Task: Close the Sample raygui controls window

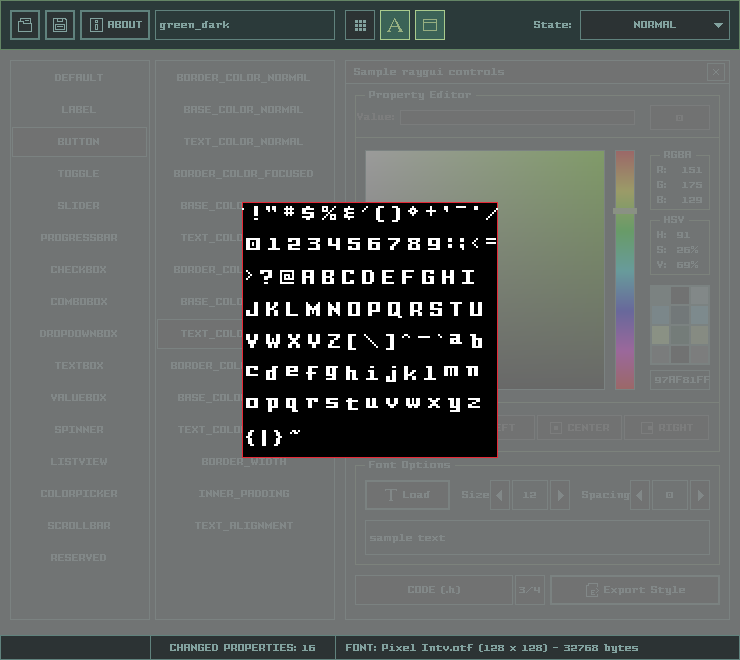Action: point(716,72)
